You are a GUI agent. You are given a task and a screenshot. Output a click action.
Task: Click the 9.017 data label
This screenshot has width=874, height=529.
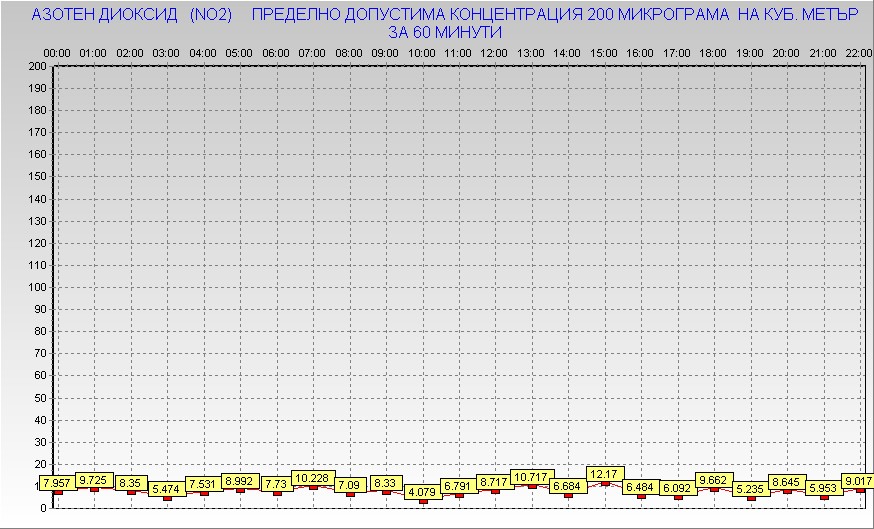[x=858, y=481]
